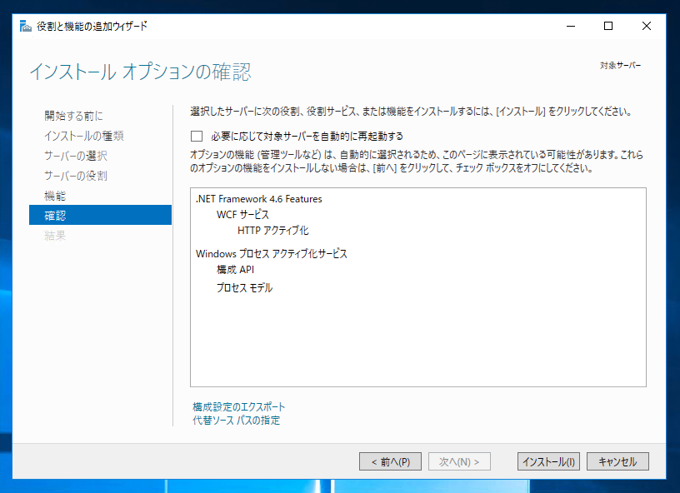Cancel the wizard with キャンセル button
Viewport: 680px width, 493px height.
[618, 462]
